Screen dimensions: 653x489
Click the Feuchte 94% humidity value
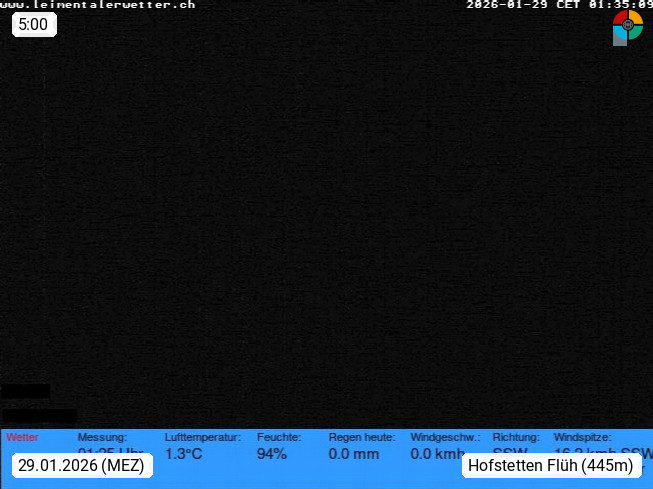[x=272, y=454]
